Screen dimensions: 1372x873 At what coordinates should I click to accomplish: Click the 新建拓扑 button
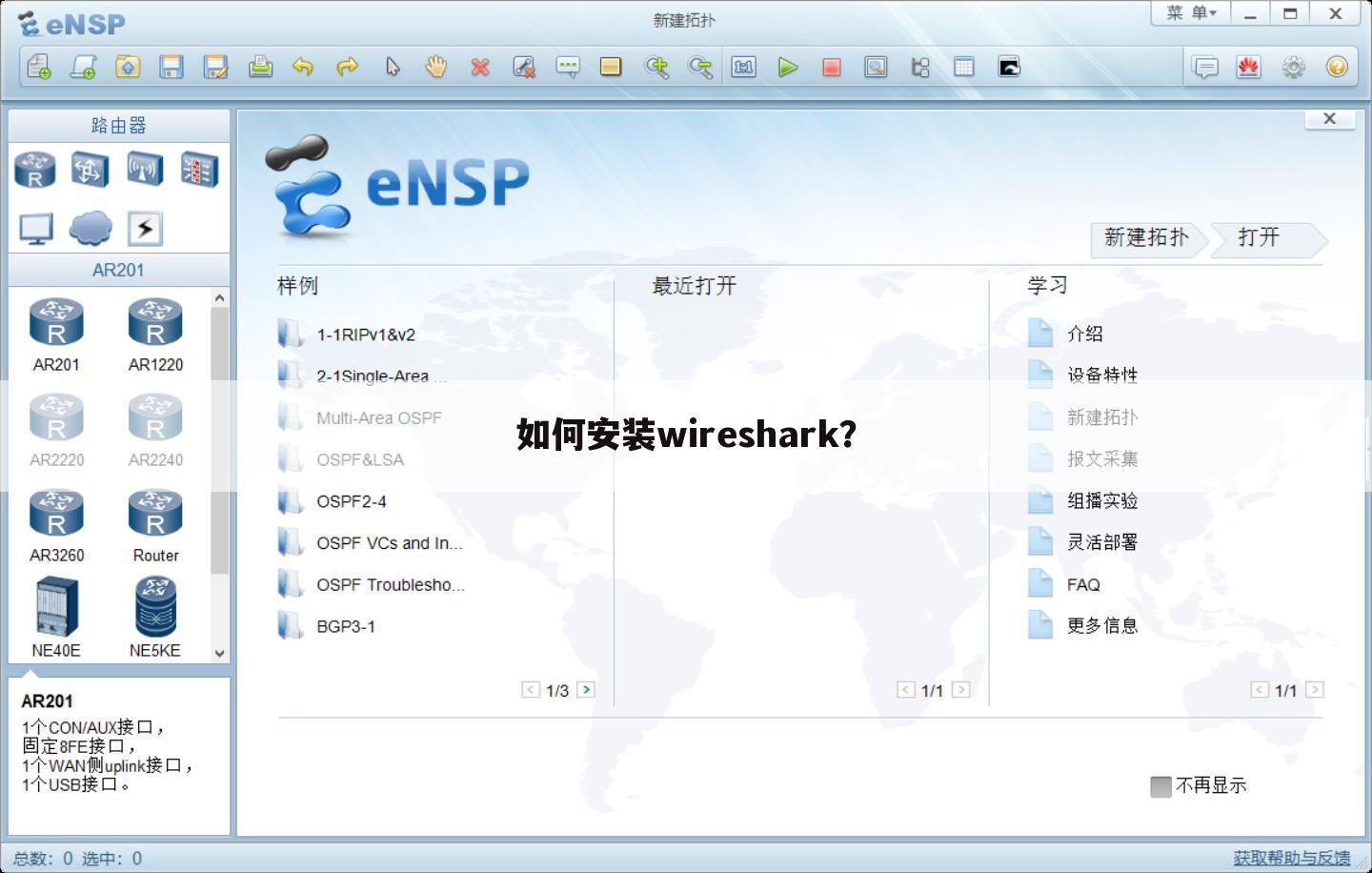pos(1146,238)
